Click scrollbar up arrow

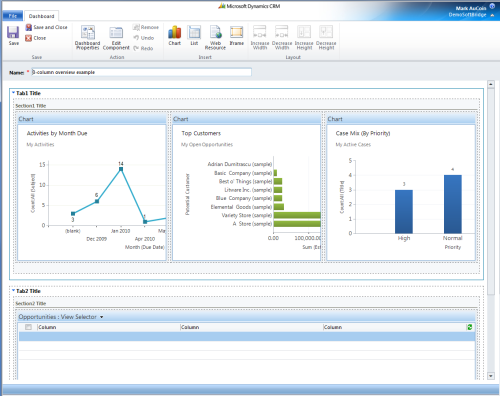[491, 84]
